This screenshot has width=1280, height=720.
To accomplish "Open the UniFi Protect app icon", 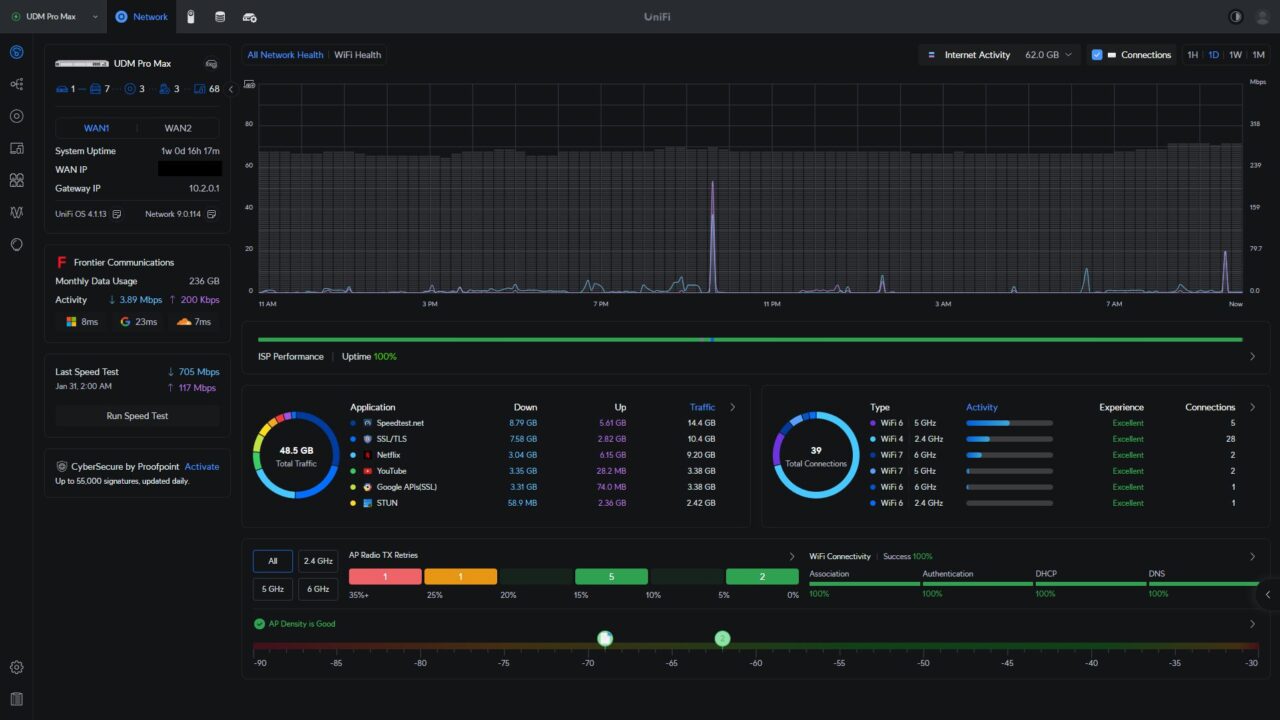I will 190,16.
